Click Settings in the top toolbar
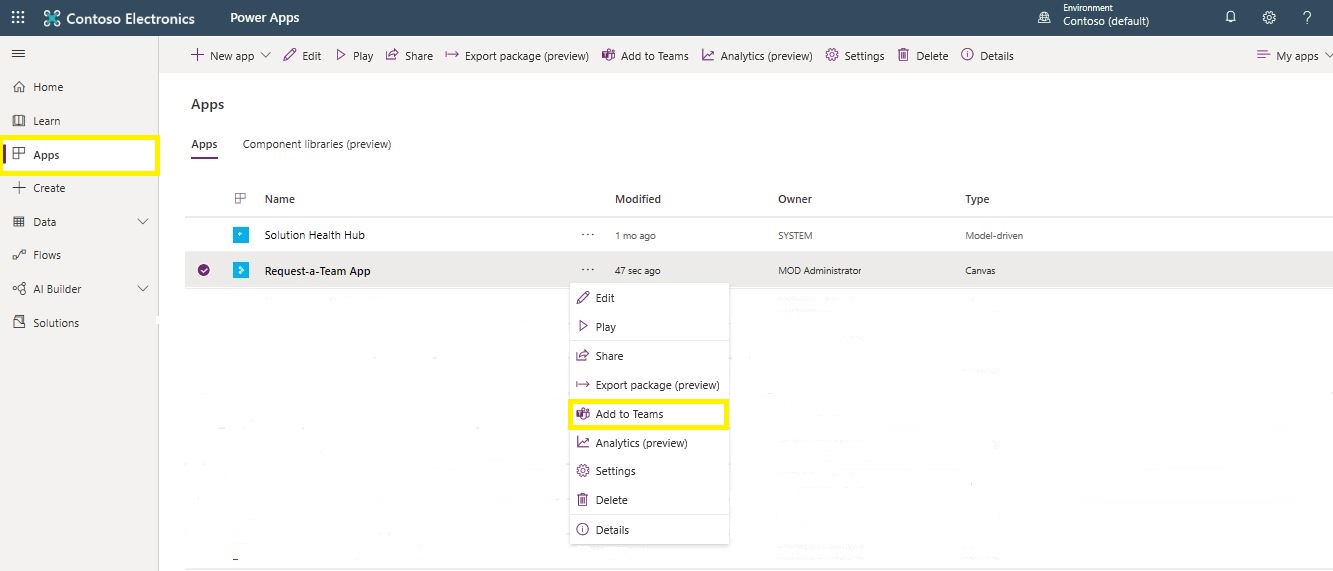 click(855, 56)
